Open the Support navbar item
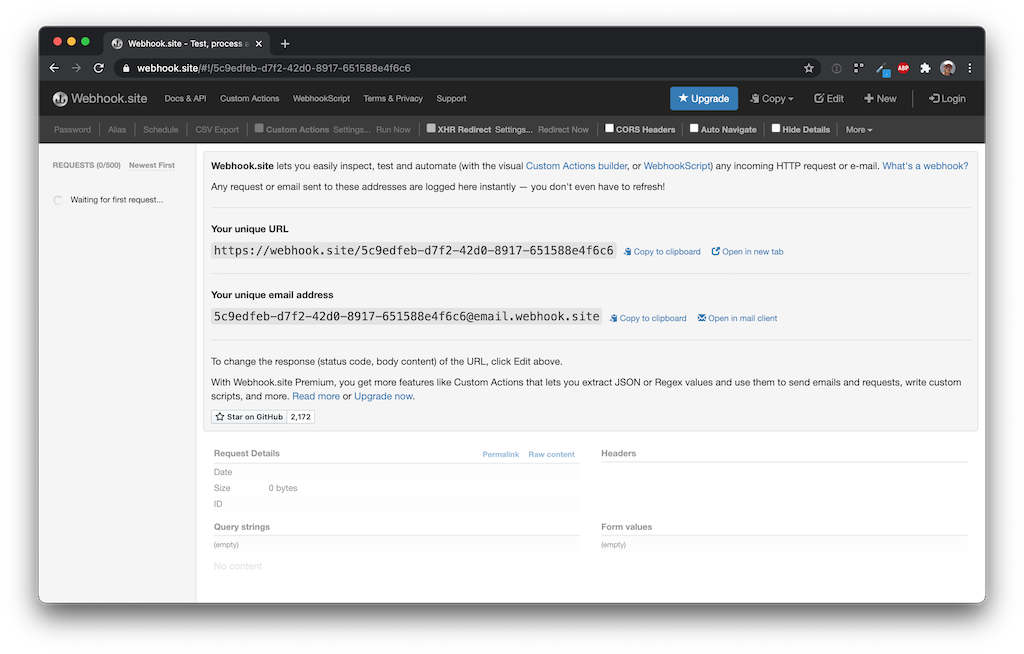Image resolution: width=1024 pixels, height=654 pixels. click(x=451, y=99)
